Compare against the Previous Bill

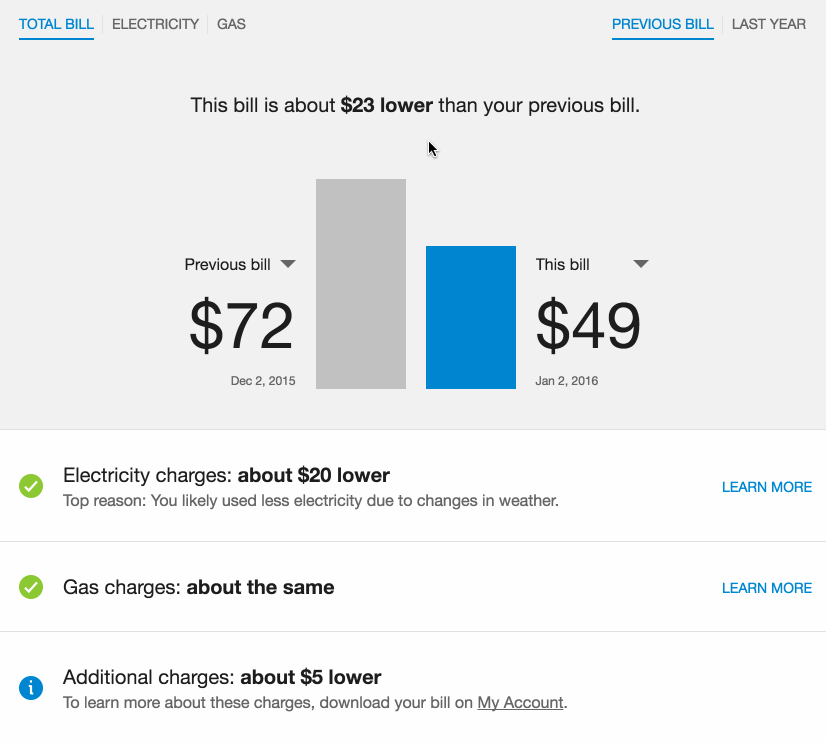[x=663, y=24]
